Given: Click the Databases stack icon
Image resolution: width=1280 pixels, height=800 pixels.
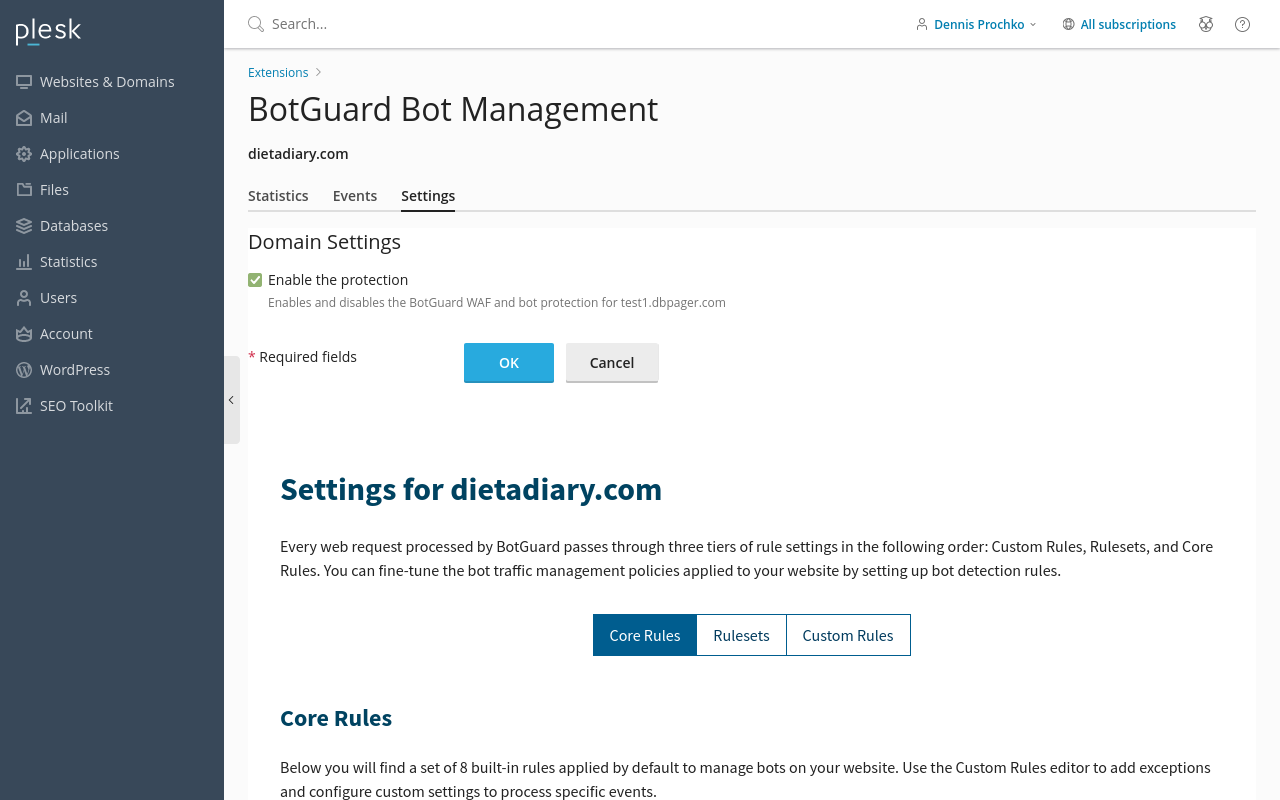Looking at the screenshot, I should tap(24, 226).
